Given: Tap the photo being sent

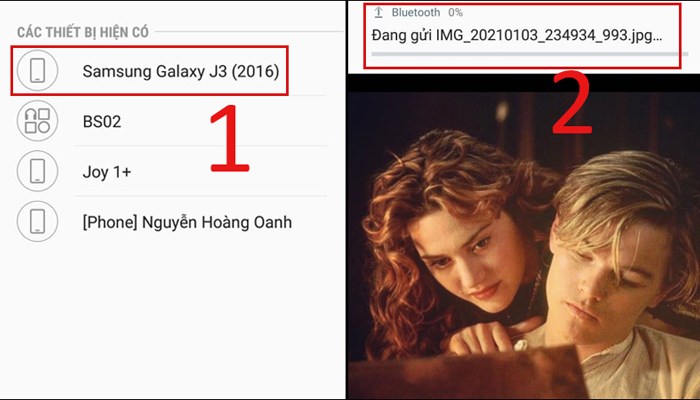Looking at the screenshot, I should pyautogui.click(x=524, y=246).
